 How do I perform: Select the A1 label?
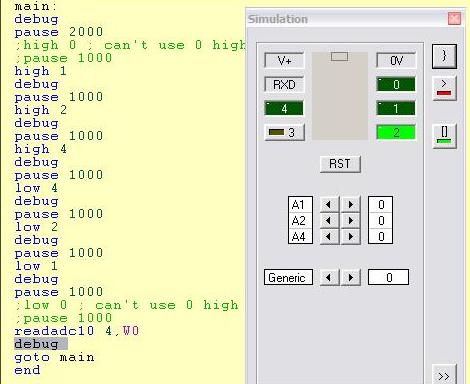coord(300,204)
